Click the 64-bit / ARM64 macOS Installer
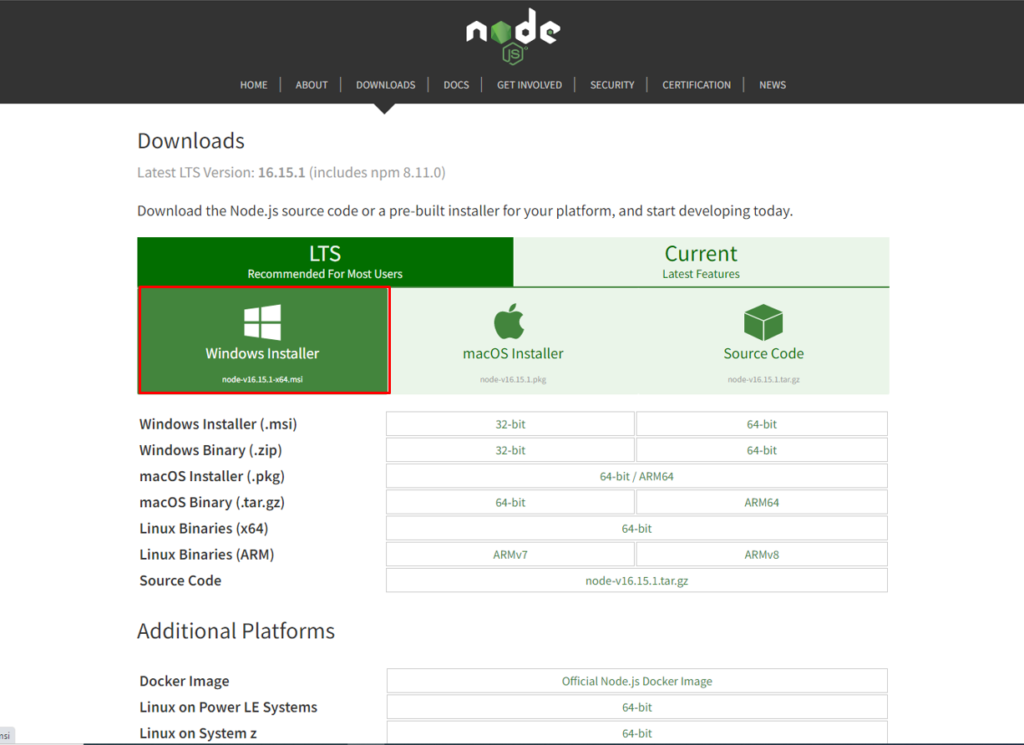 (636, 476)
